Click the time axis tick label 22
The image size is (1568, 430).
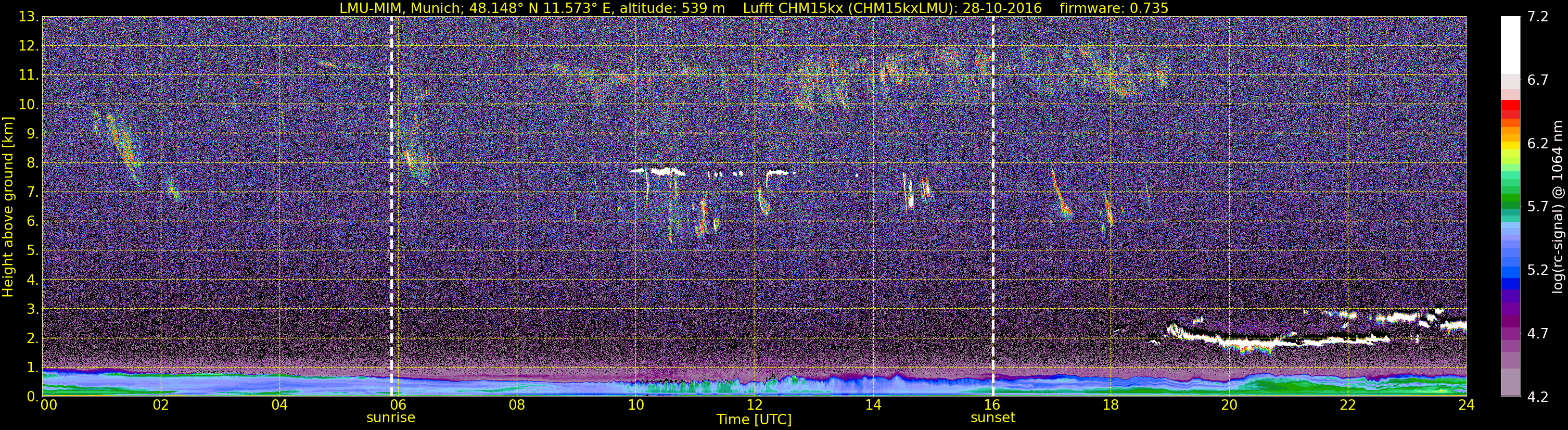click(1348, 405)
